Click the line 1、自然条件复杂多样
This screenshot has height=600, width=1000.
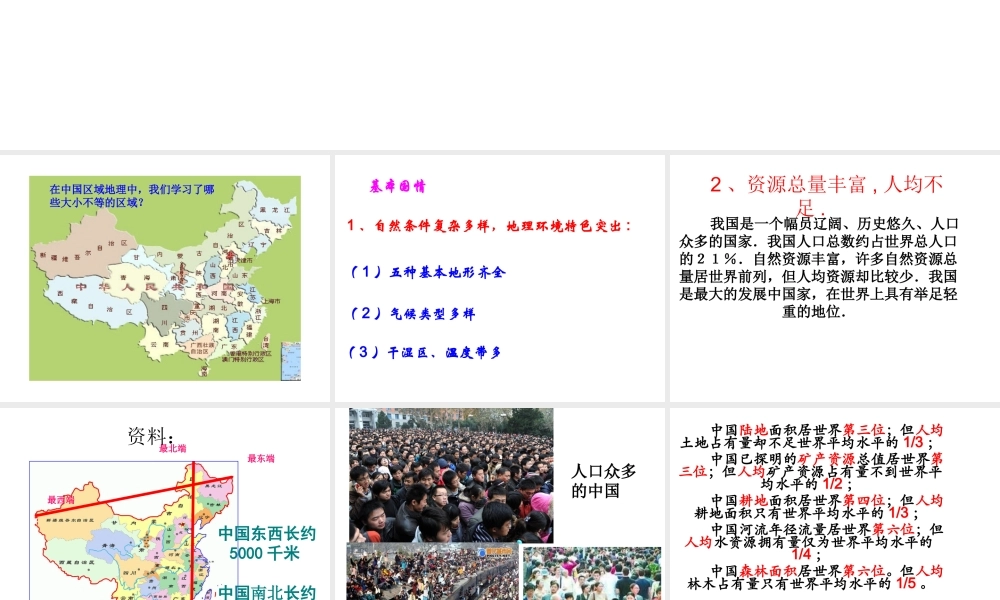[489, 226]
